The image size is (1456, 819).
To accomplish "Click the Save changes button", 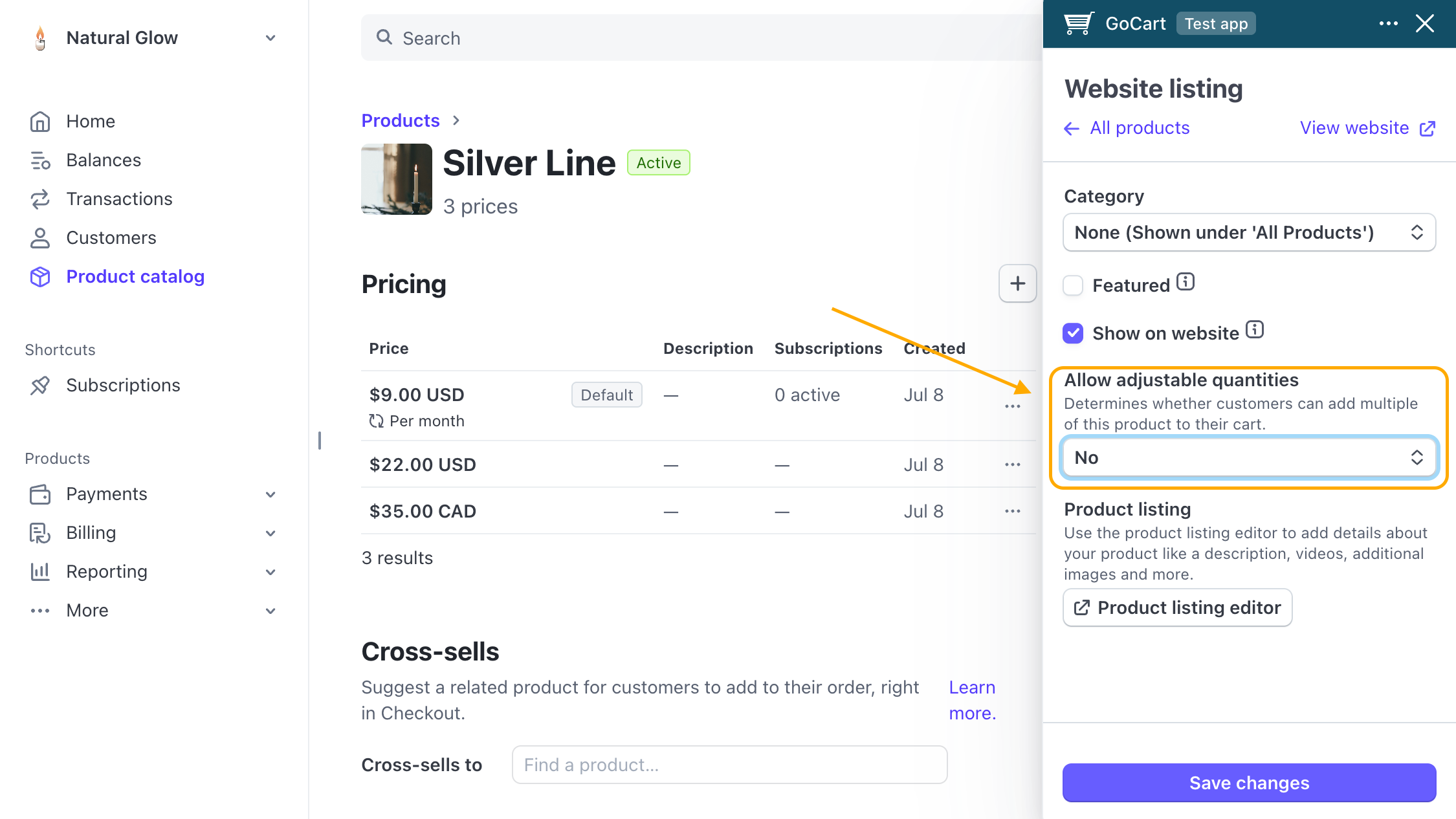I will coord(1249,783).
